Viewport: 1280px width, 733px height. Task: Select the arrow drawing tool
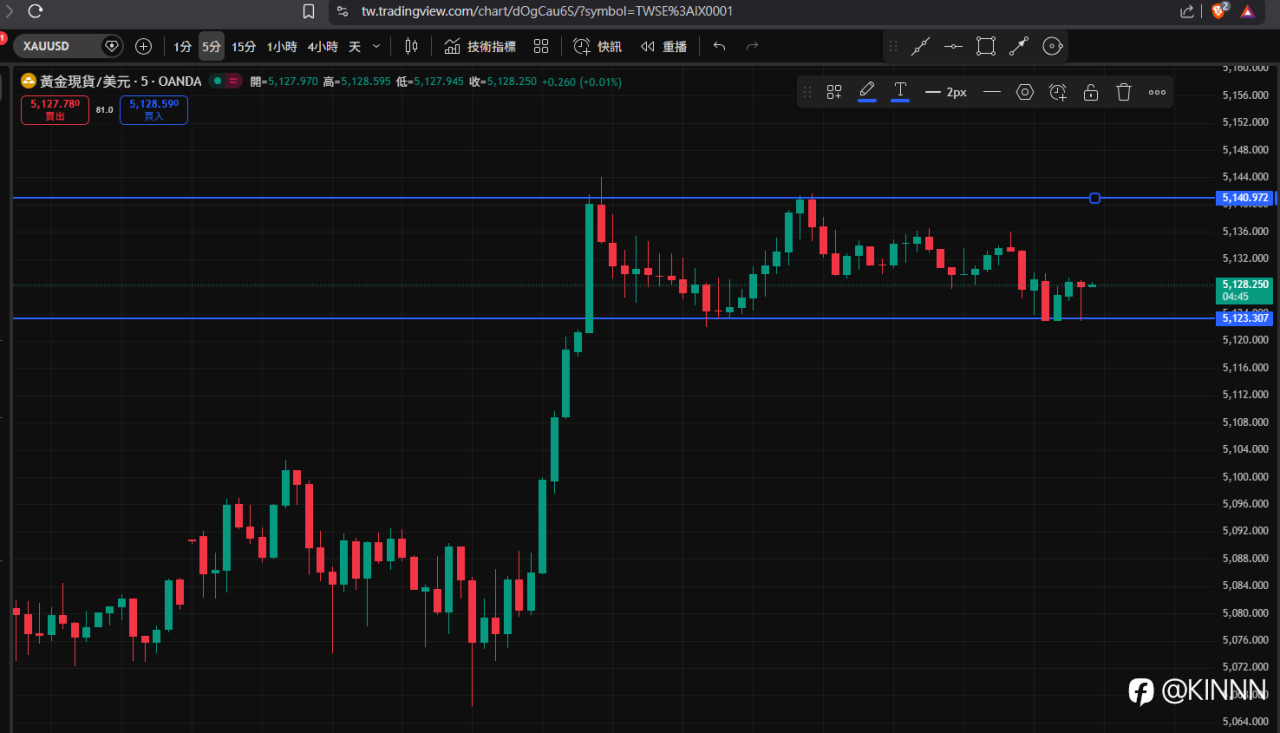pos(1019,46)
